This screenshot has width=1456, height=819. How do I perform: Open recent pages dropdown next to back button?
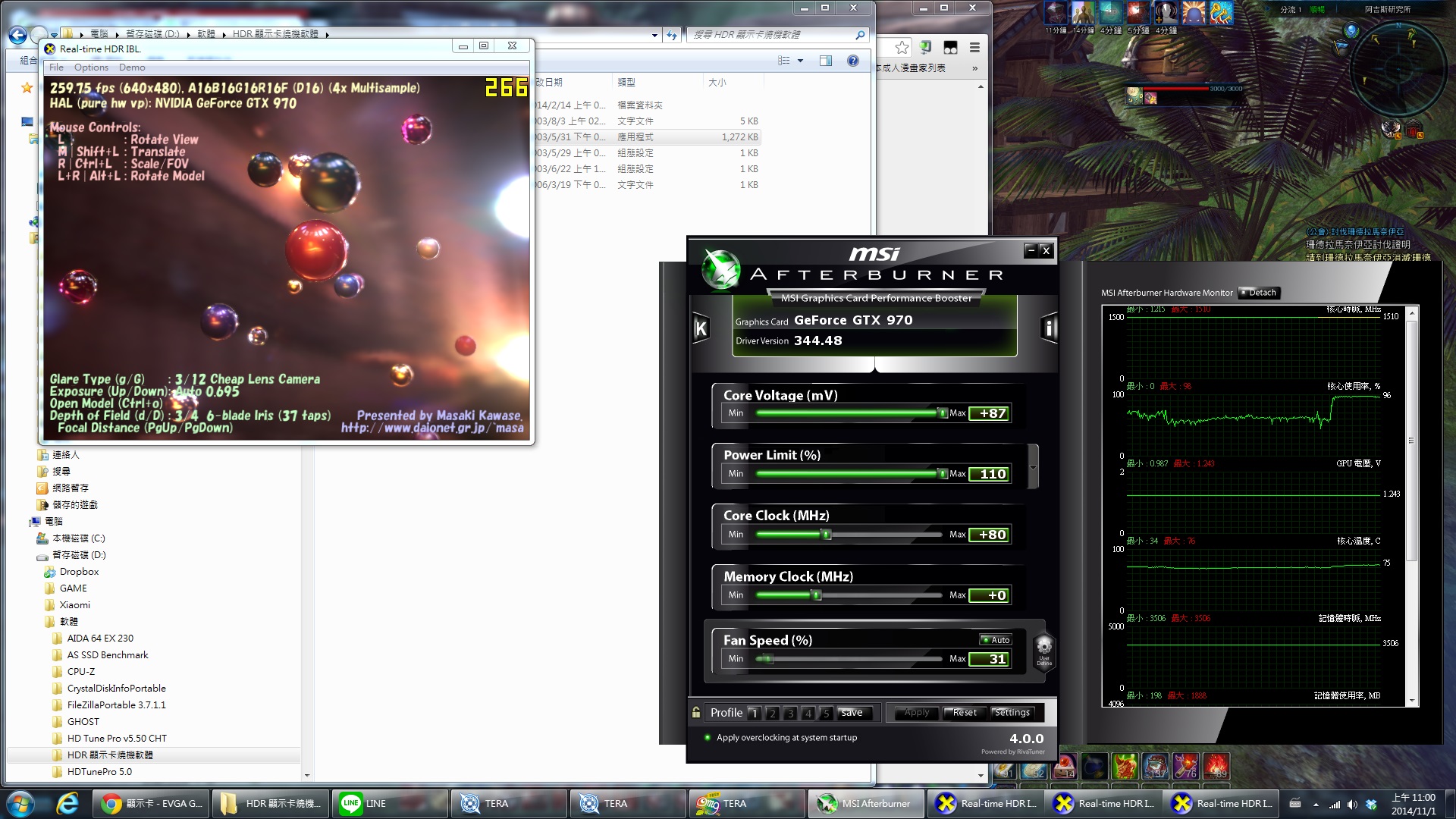(x=55, y=36)
